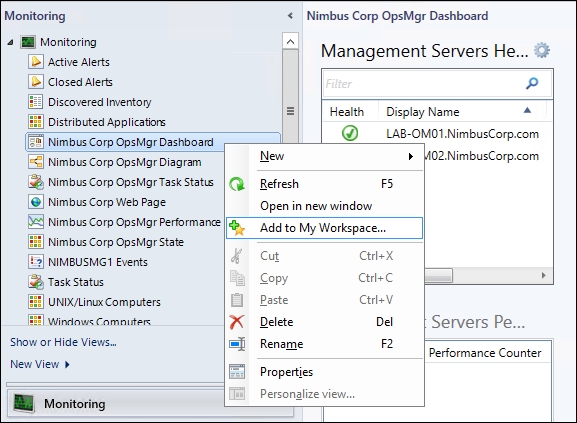The height and width of the screenshot is (423, 577).
Task: Select Nimbus Corp OpsMgr Diagram
Action: 124,162
